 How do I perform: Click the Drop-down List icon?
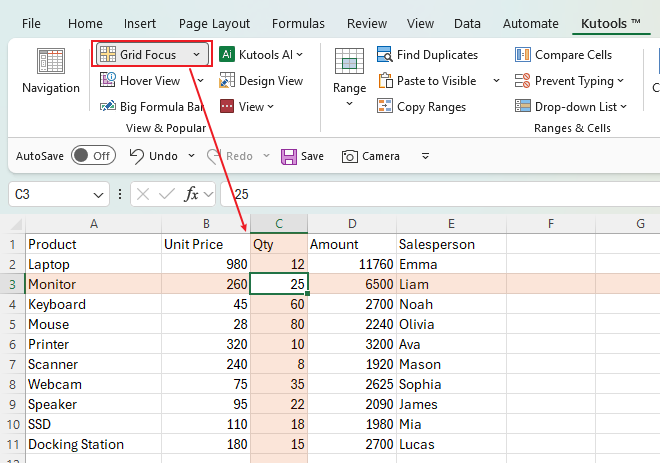(x=522, y=106)
